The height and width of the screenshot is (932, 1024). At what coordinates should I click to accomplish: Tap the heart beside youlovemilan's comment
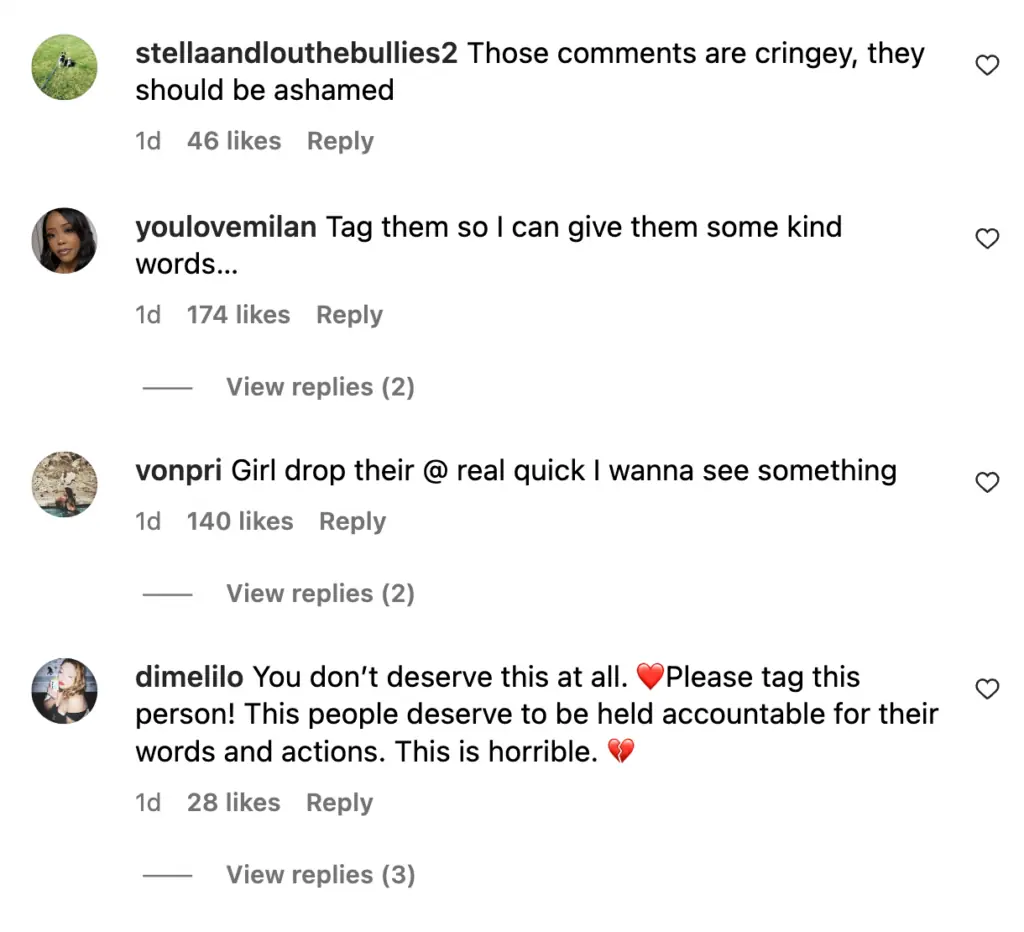click(x=987, y=239)
